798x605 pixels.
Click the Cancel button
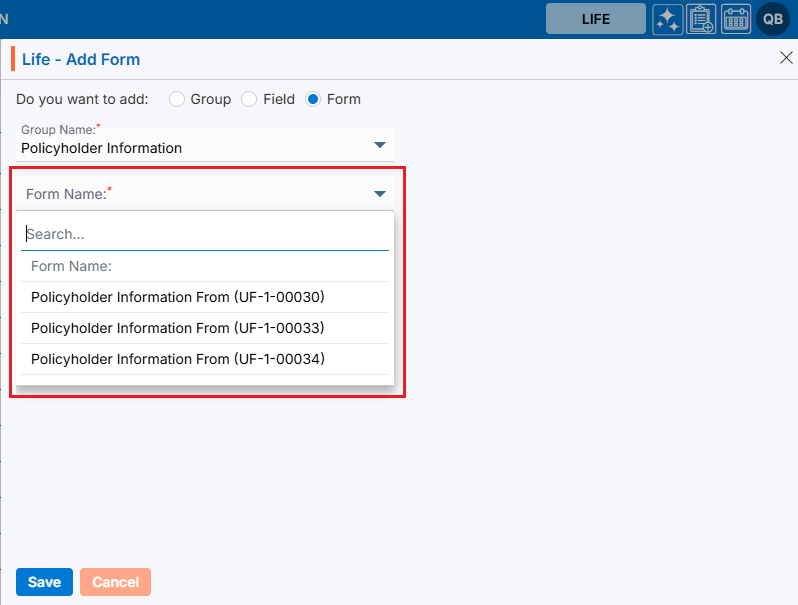[115, 582]
